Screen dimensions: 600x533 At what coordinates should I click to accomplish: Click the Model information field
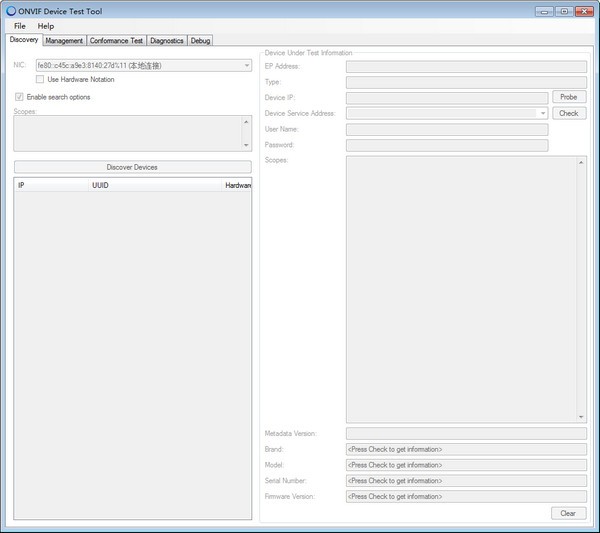tap(466, 465)
